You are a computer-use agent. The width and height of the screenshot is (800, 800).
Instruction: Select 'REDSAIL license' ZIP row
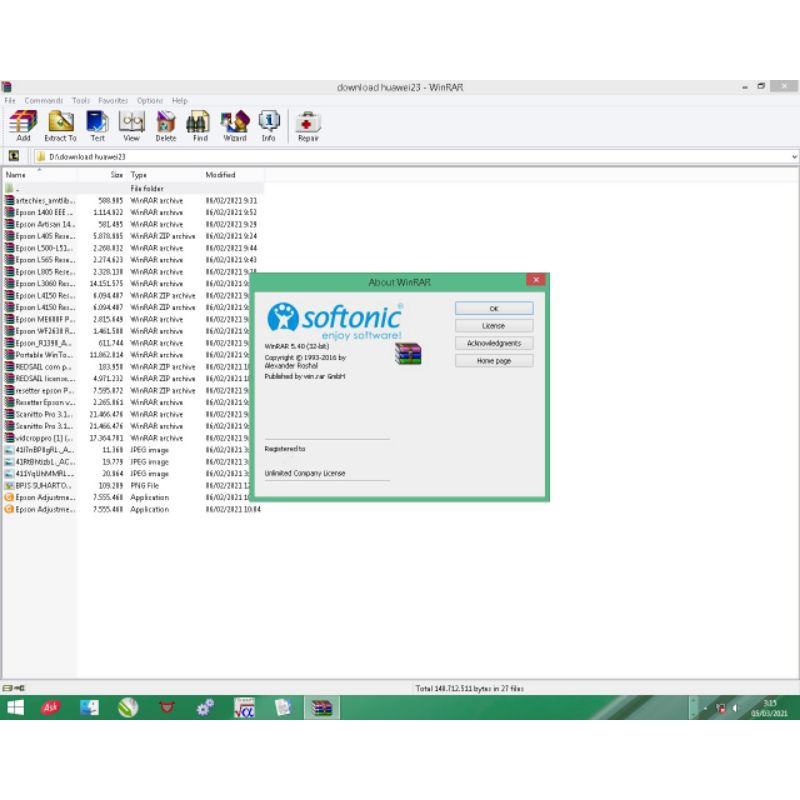(x=127, y=378)
